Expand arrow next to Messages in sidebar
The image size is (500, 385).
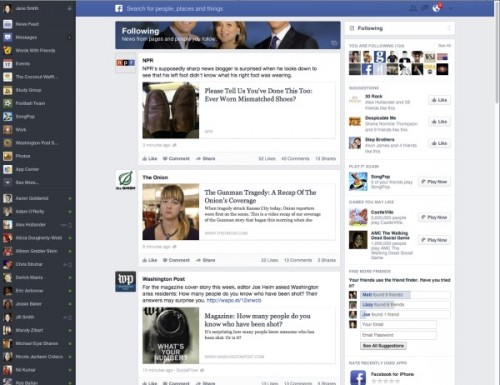[70, 37]
